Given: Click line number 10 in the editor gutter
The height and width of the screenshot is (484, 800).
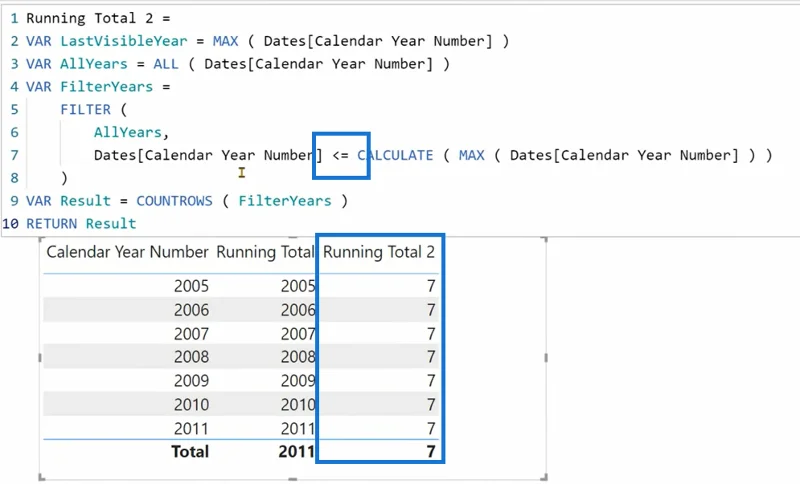Looking at the screenshot, I should coord(10,224).
